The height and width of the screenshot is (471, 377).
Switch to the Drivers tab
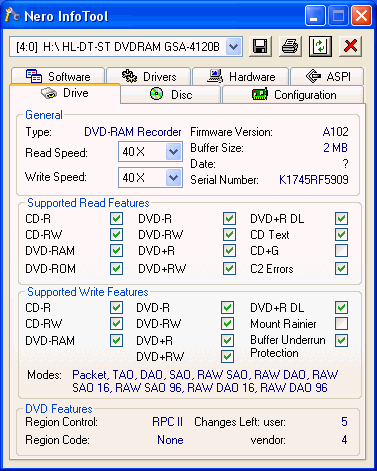point(149,76)
